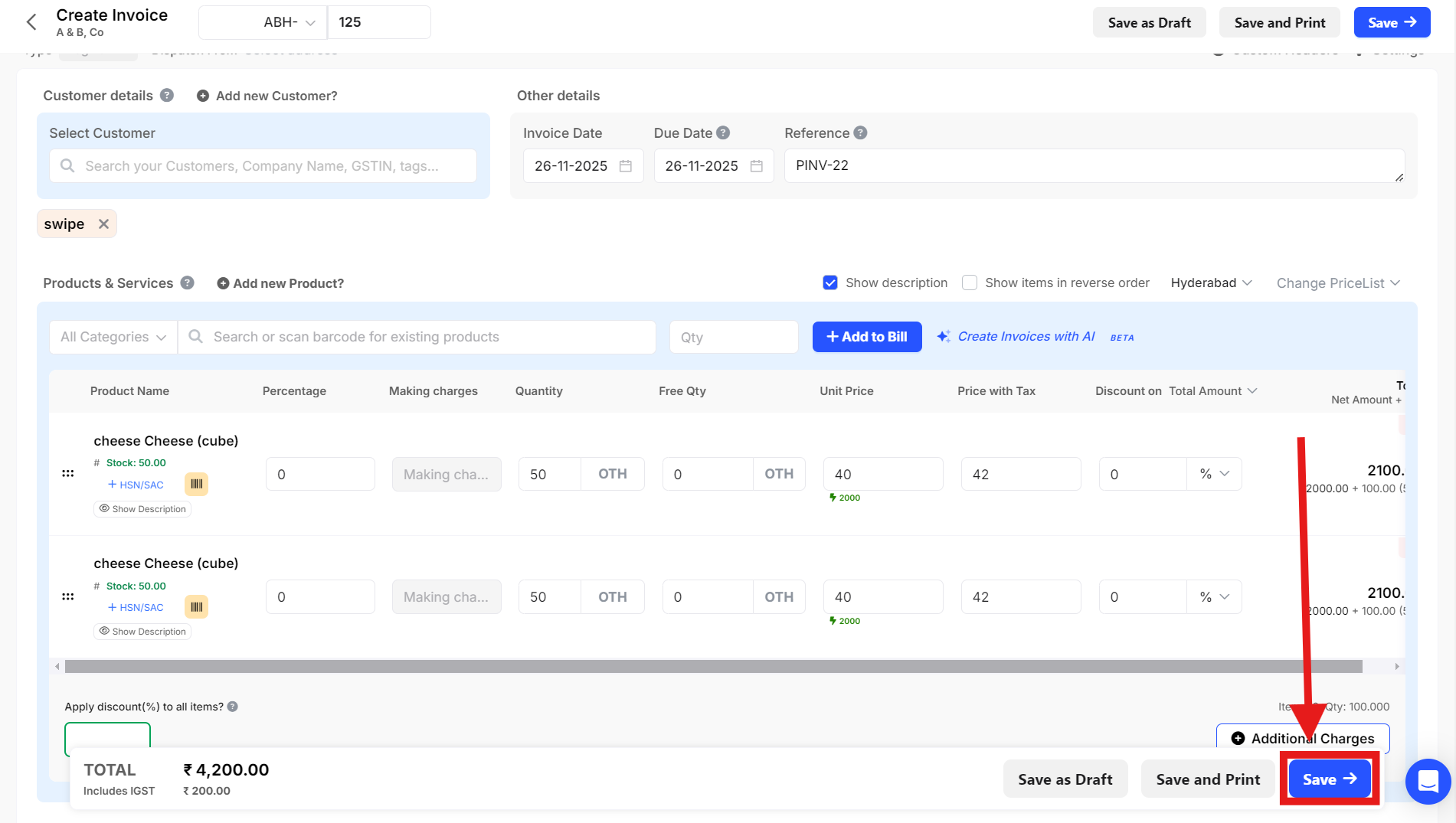This screenshot has height=823, width=1456.
Task: Click the help icon next to Customer details
Action: point(167,96)
